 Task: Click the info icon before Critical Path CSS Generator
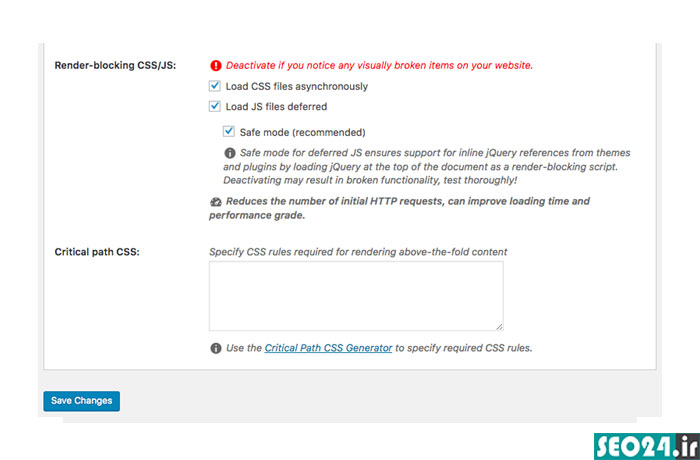[216, 348]
